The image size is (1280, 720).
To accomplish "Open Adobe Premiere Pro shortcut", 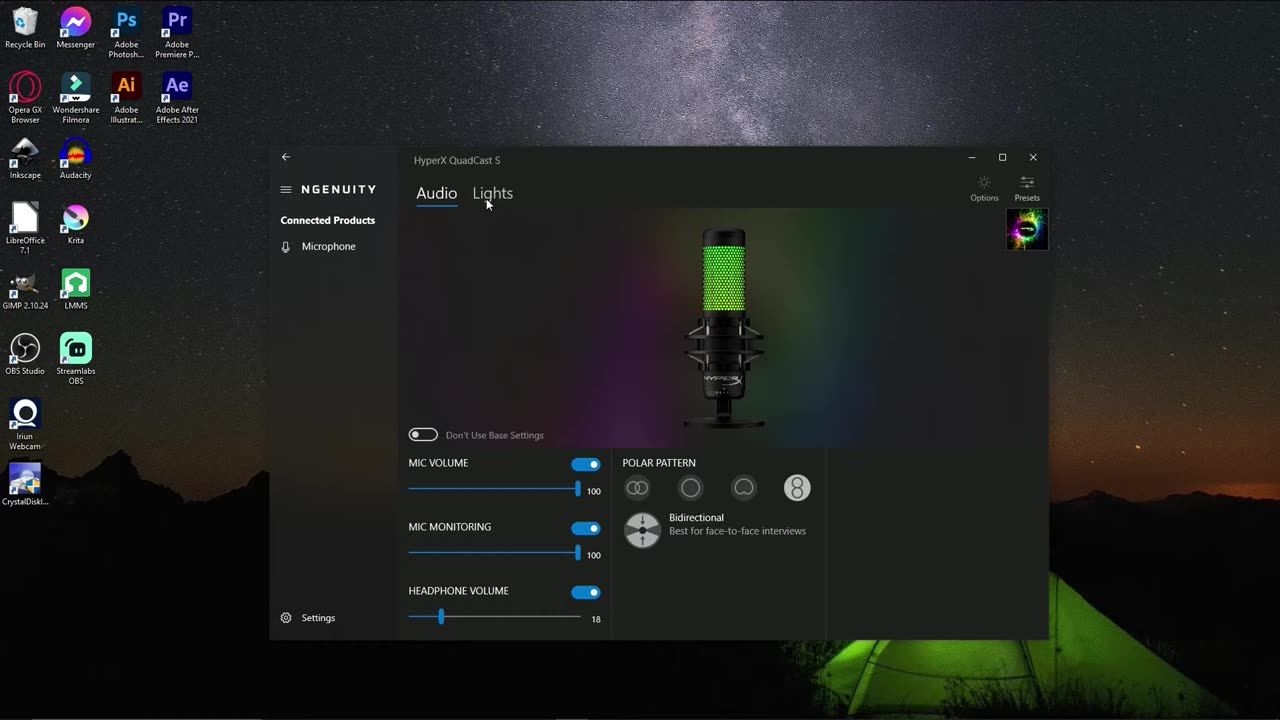I will [177, 34].
